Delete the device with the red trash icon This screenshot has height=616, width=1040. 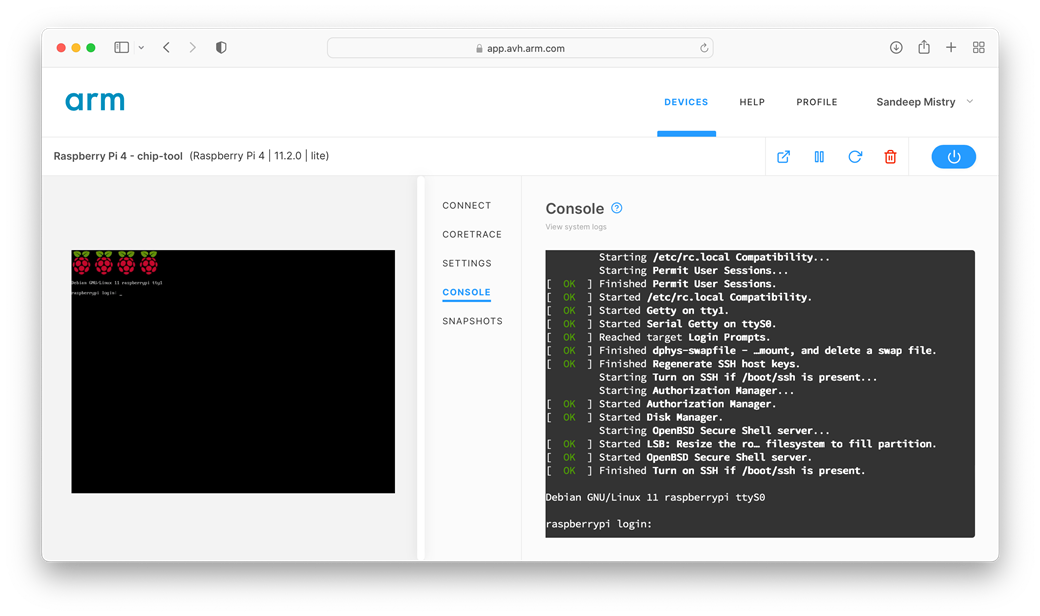pos(890,156)
